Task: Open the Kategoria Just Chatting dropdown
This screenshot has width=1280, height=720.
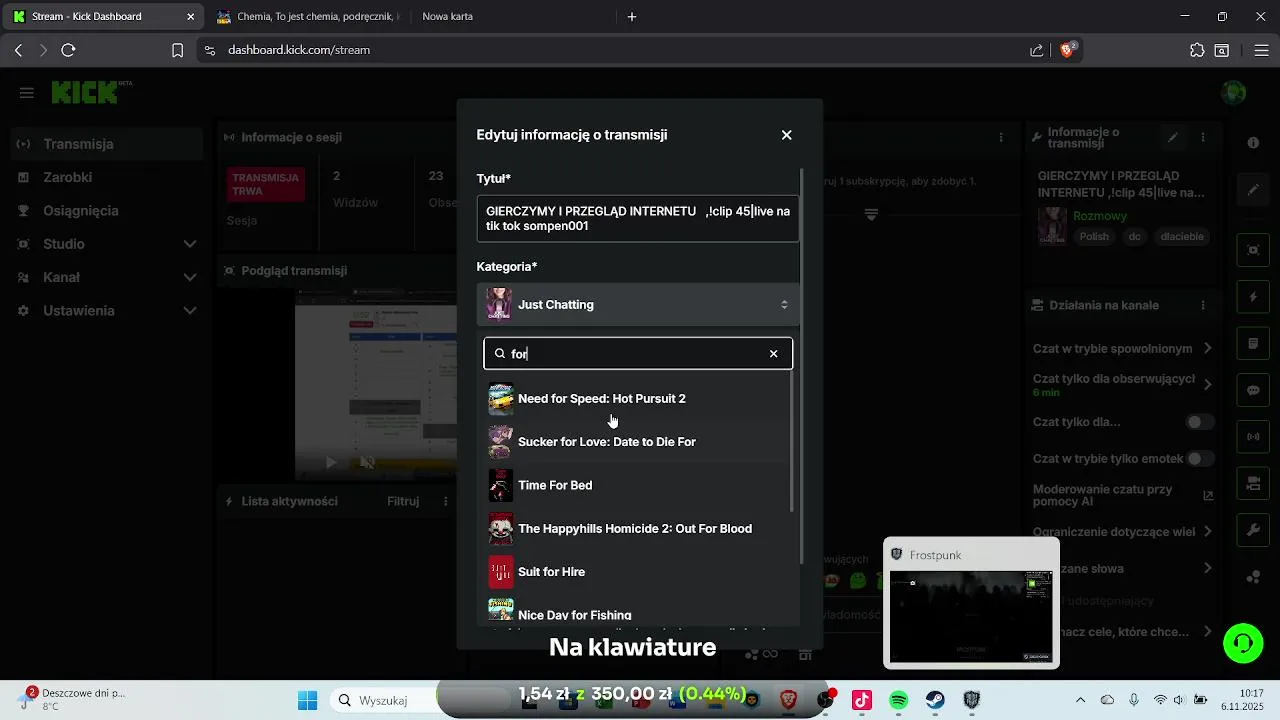Action: (638, 304)
